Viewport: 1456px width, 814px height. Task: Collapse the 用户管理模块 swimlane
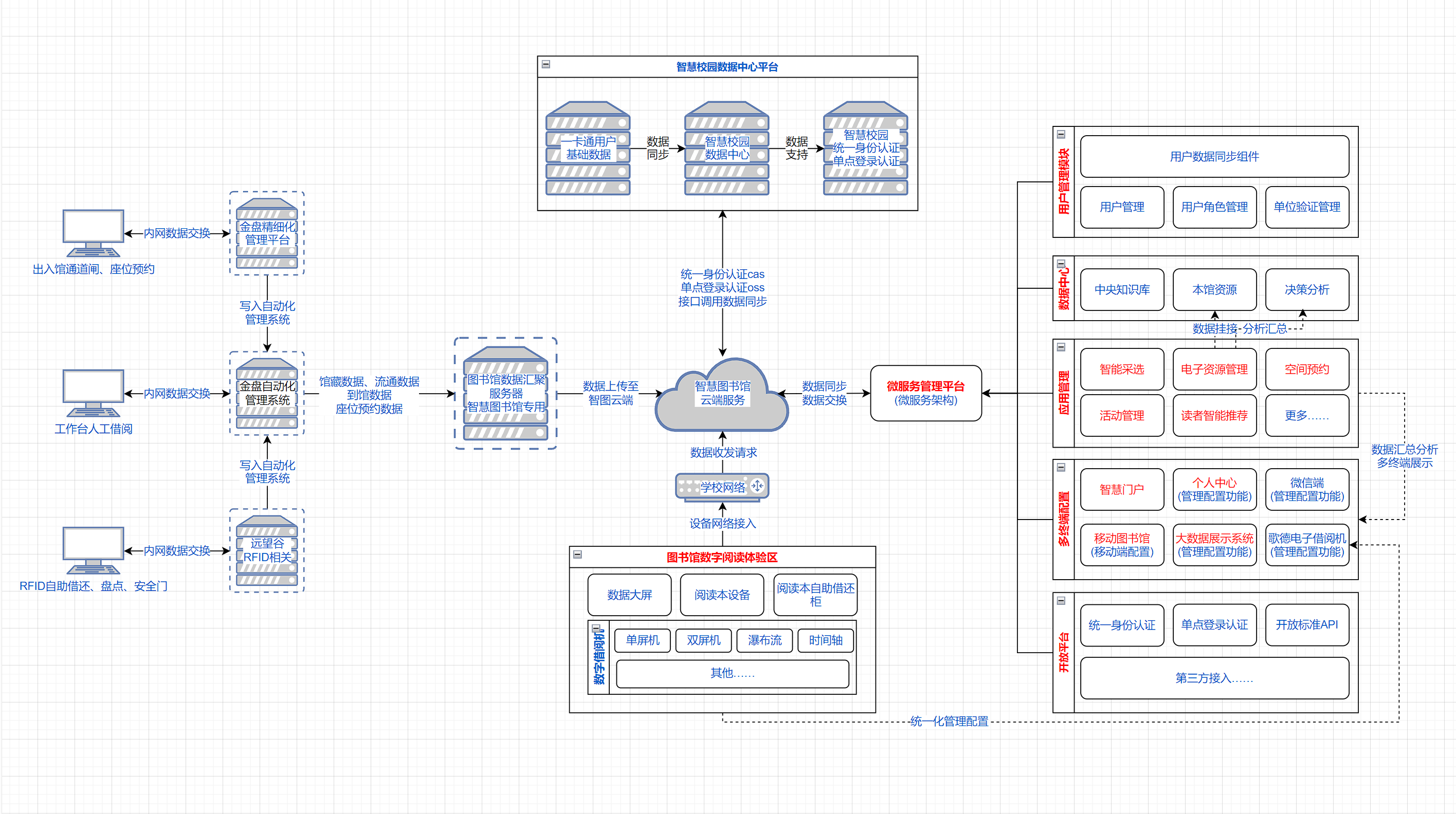[1061, 135]
